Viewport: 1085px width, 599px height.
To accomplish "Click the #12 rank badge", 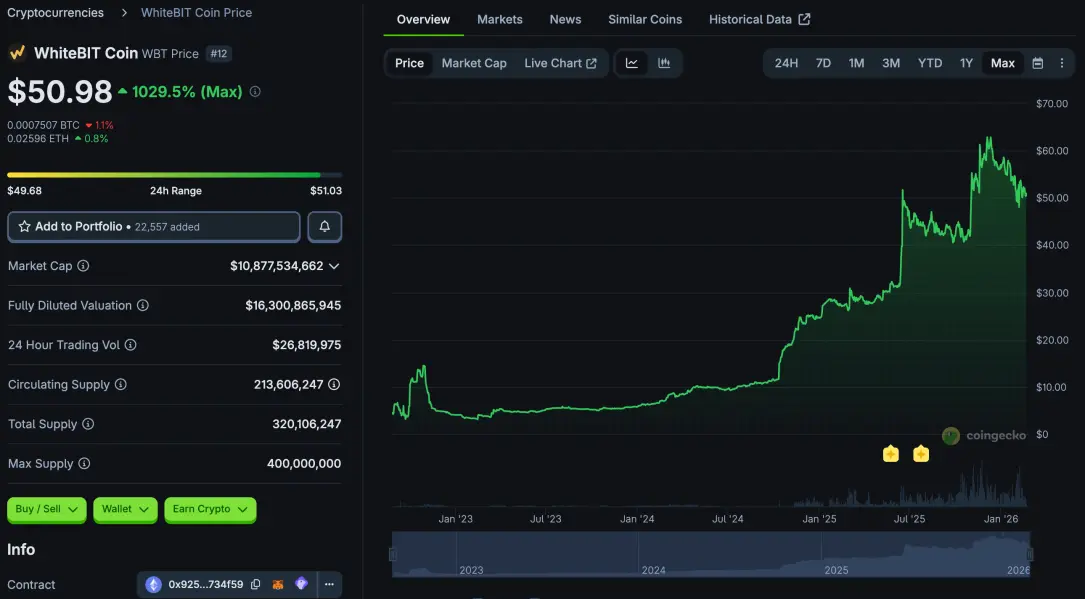I will [x=219, y=53].
